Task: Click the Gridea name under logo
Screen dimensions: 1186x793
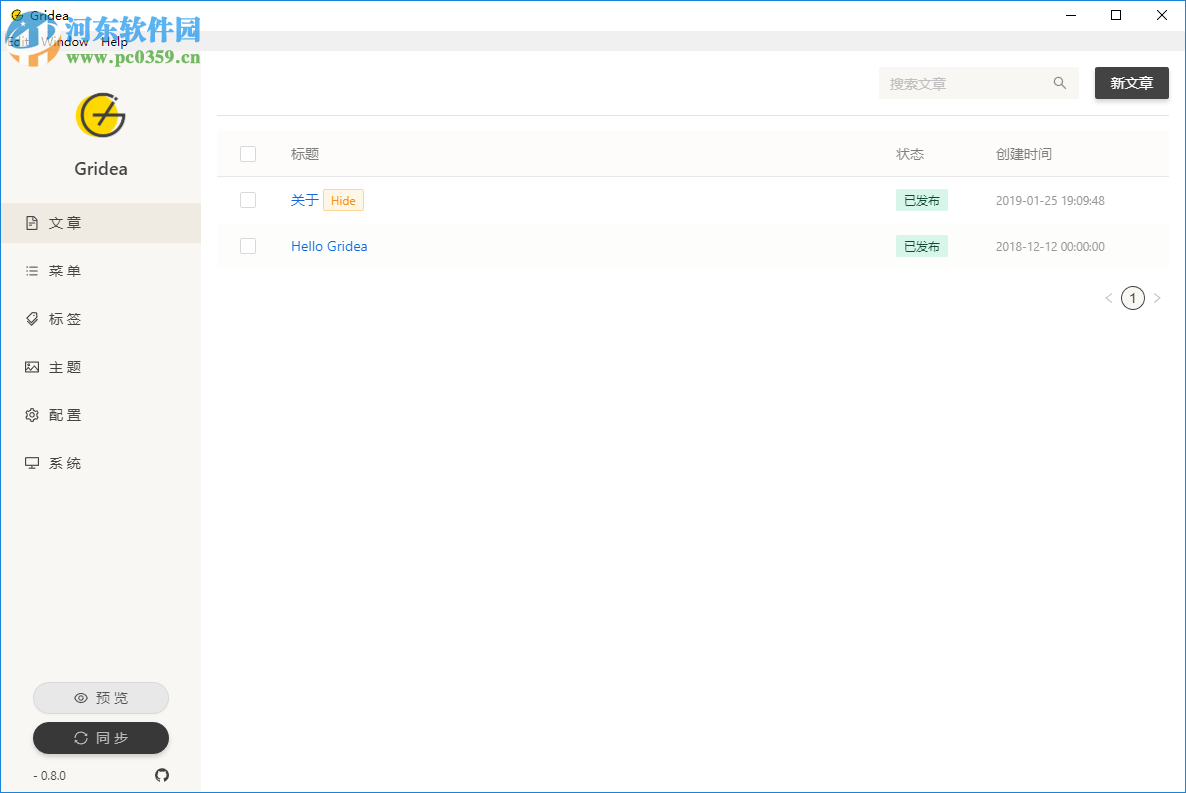Action: (101, 169)
